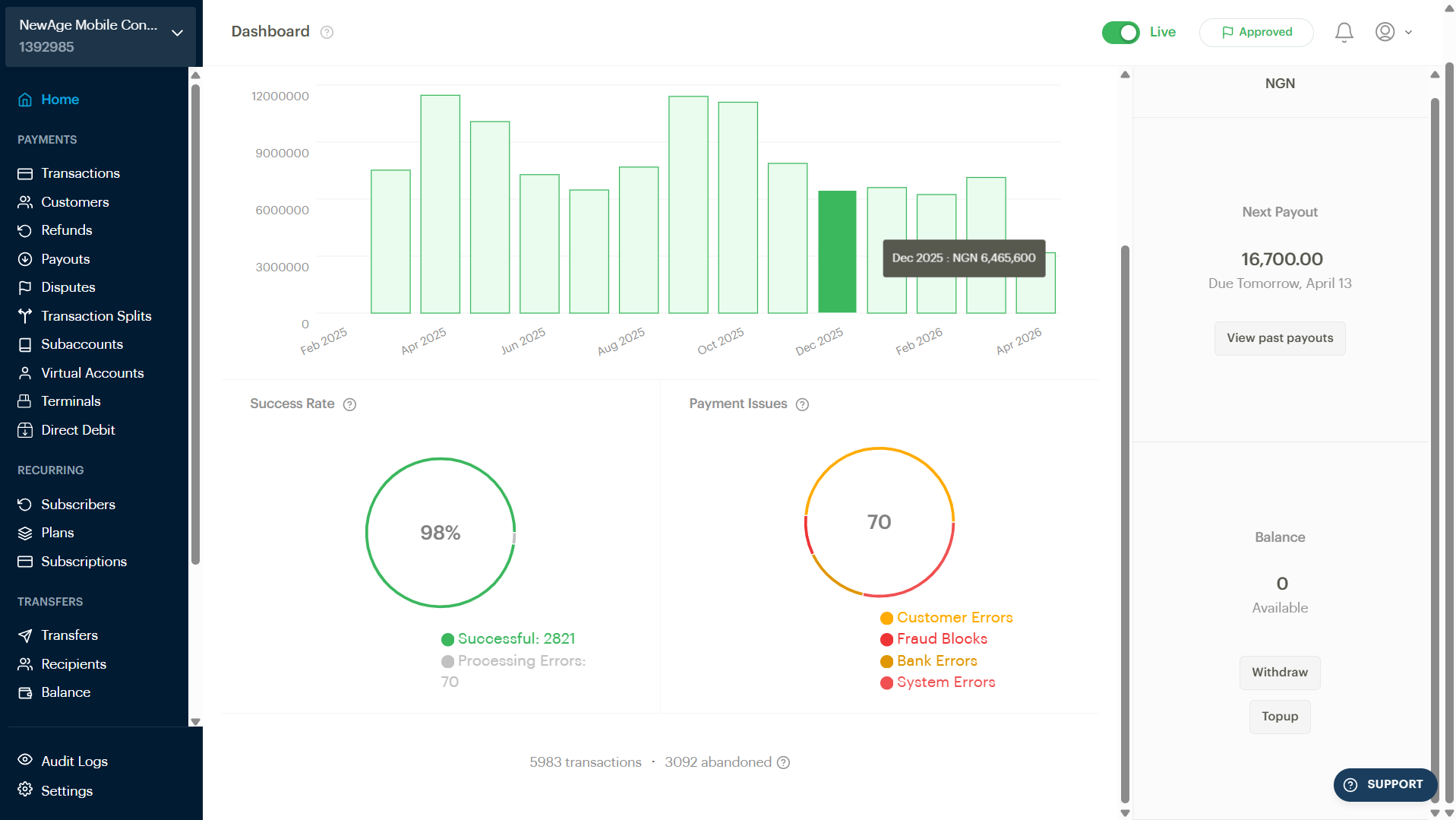Open the user profile dropdown

1393,32
